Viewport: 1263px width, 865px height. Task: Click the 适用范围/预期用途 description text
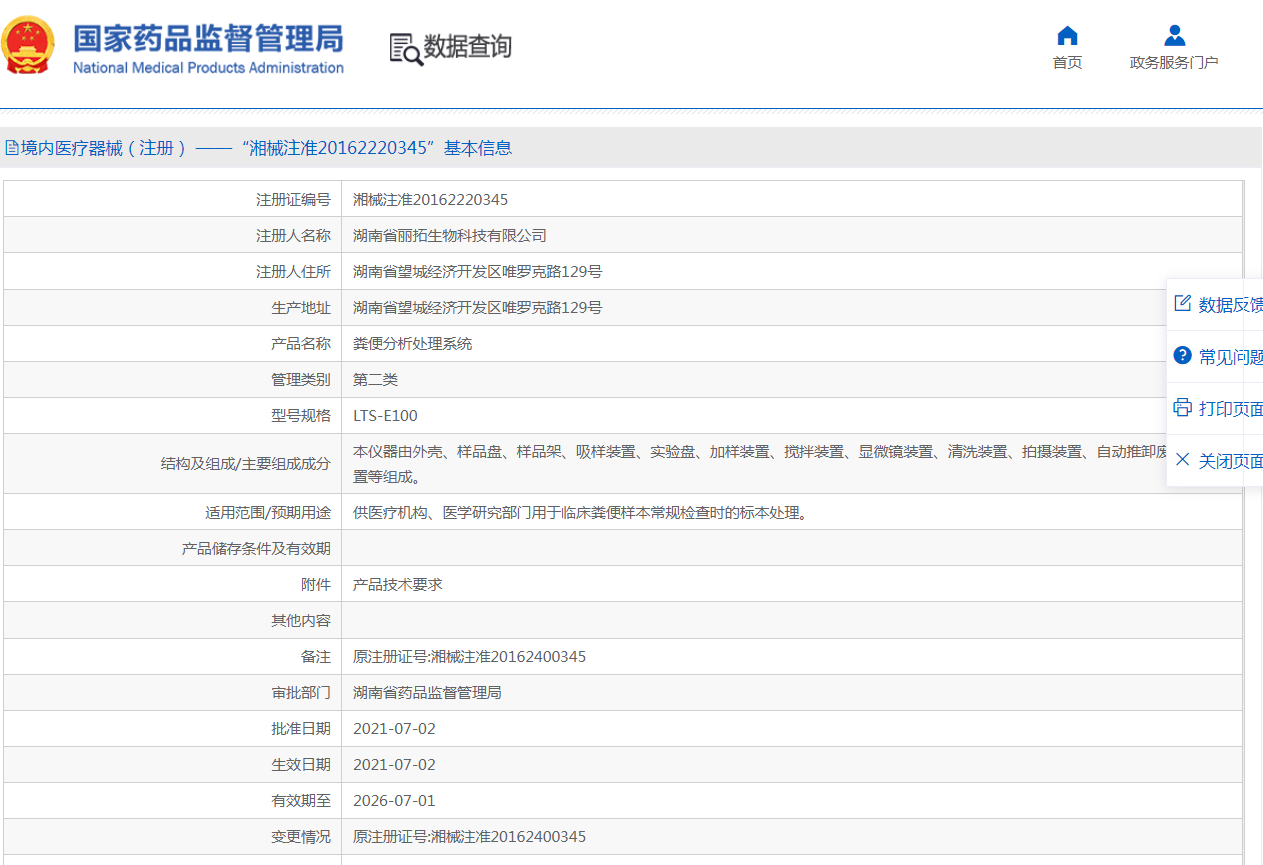pyautogui.click(x=580, y=513)
